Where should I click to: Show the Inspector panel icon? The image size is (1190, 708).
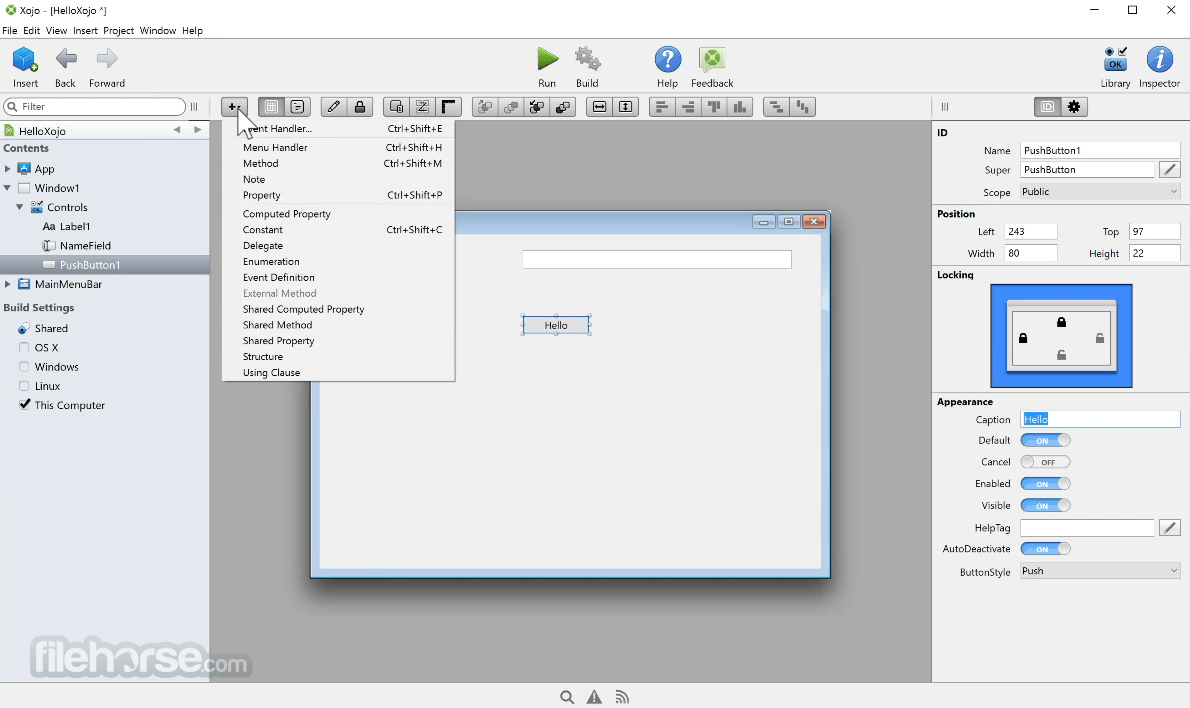point(1160,59)
